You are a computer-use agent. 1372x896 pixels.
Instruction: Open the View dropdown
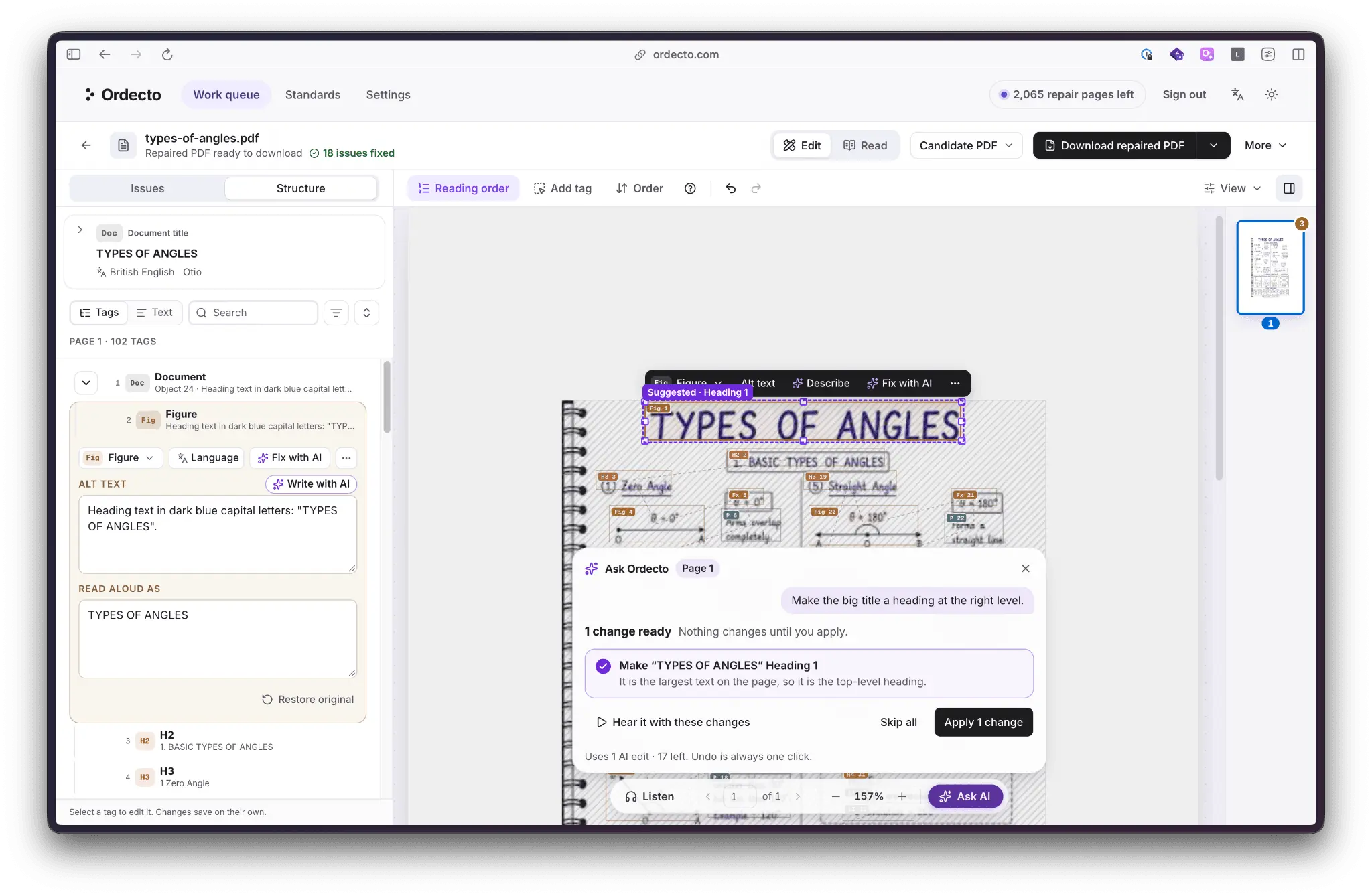tap(1233, 188)
